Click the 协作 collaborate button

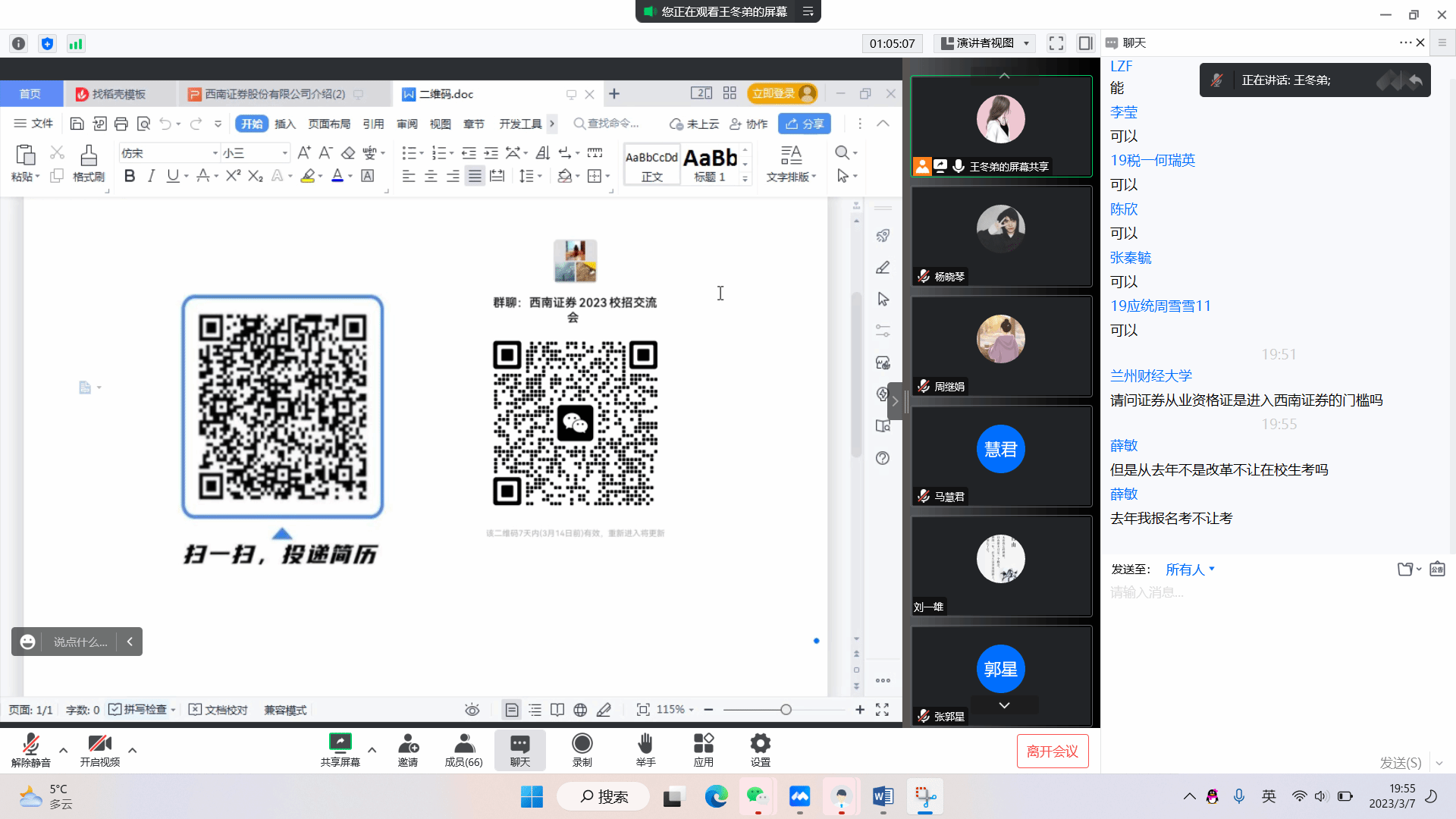tap(748, 124)
